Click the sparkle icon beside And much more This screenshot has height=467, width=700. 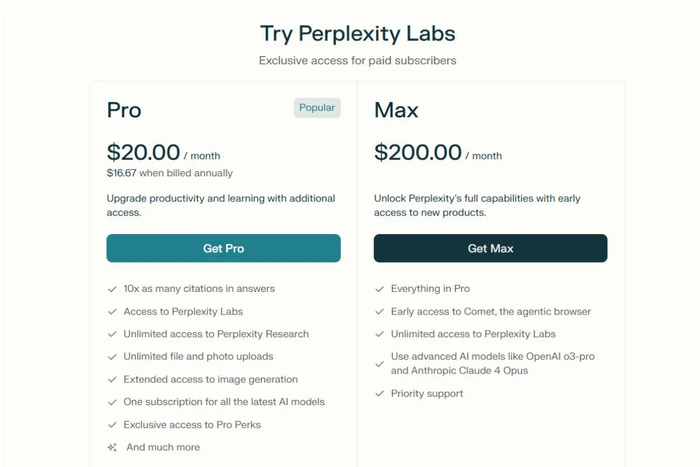coord(112,447)
